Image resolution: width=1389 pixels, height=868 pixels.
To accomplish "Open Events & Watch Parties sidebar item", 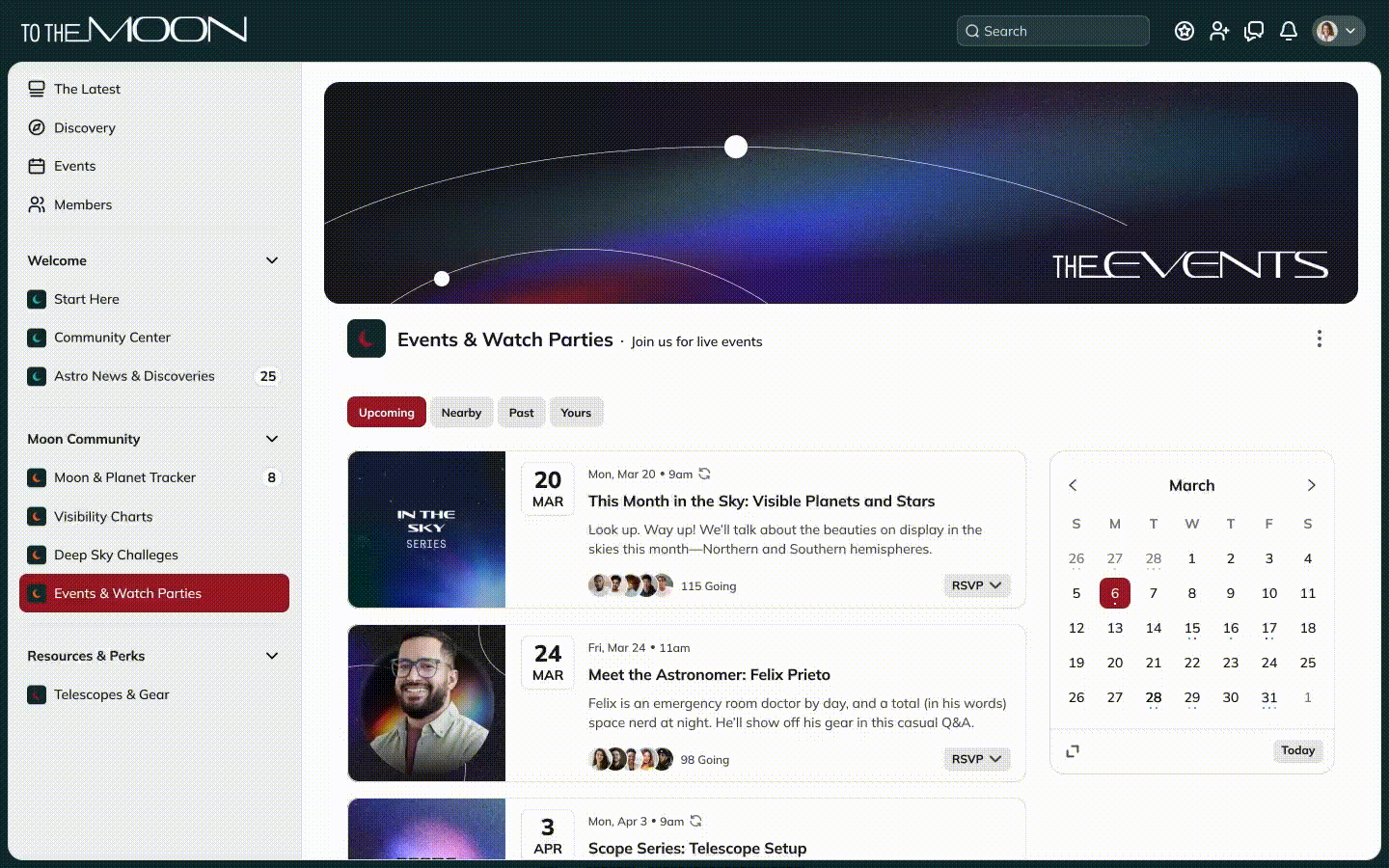I will (x=154, y=593).
